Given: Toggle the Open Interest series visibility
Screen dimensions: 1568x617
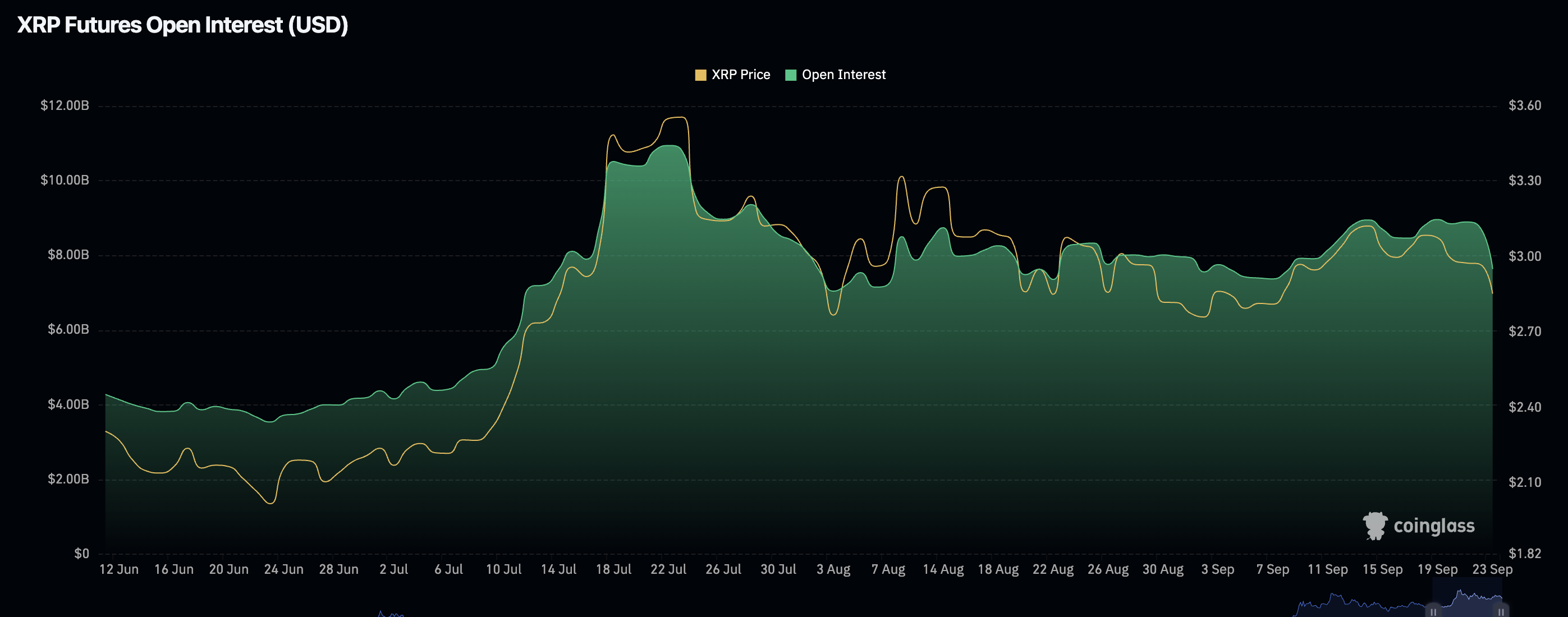Looking at the screenshot, I should point(842,74).
